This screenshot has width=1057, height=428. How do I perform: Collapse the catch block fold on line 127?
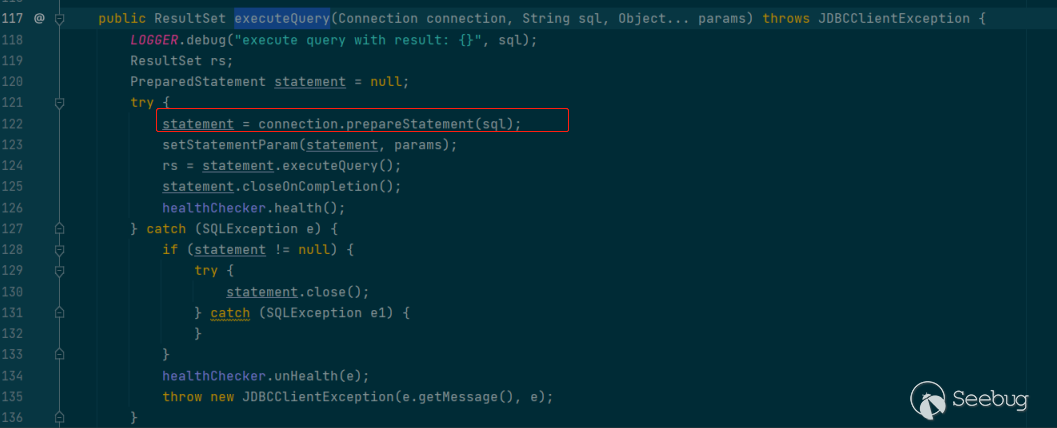pos(60,229)
